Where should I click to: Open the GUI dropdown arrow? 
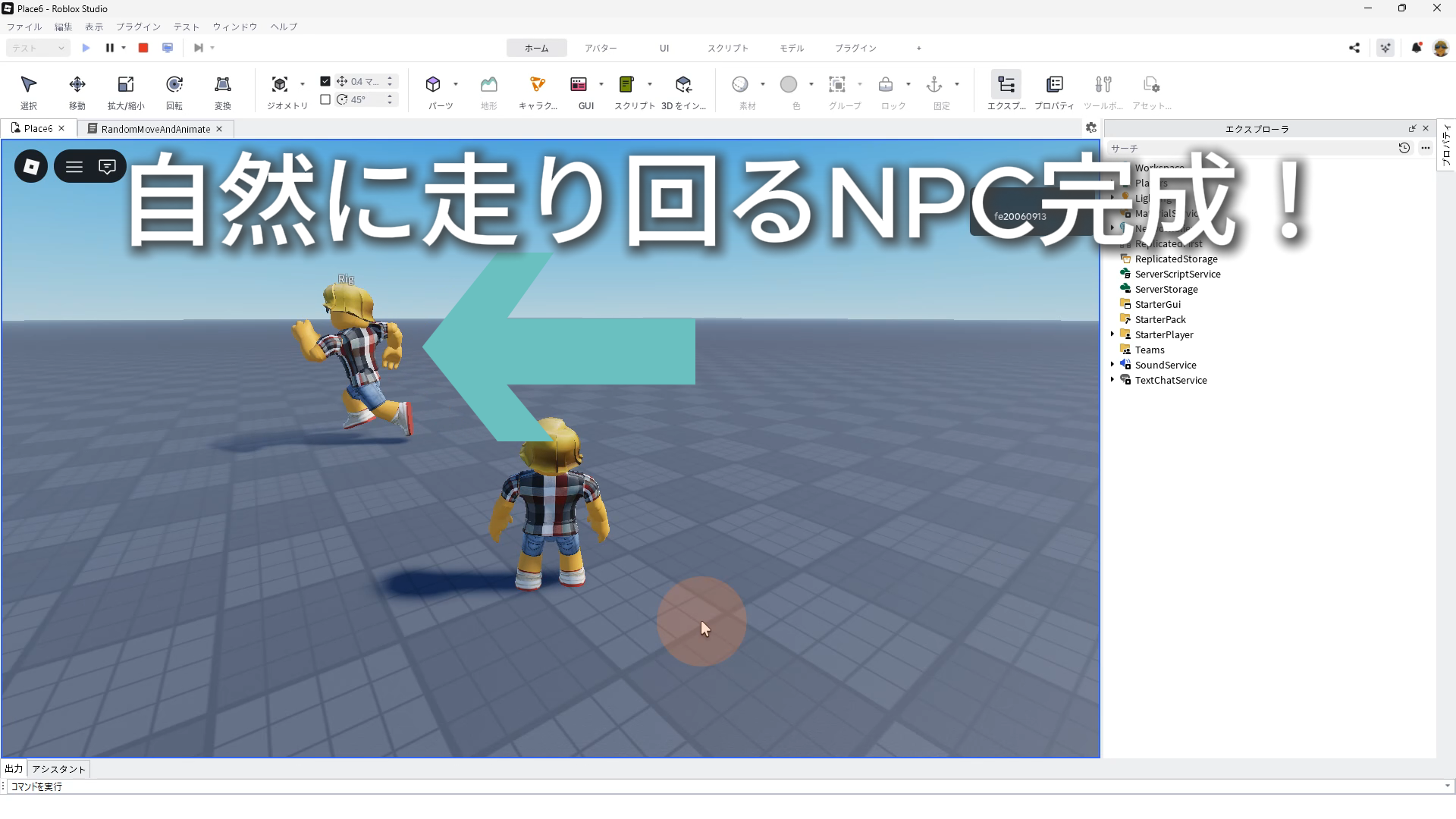(x=601, y=84)
